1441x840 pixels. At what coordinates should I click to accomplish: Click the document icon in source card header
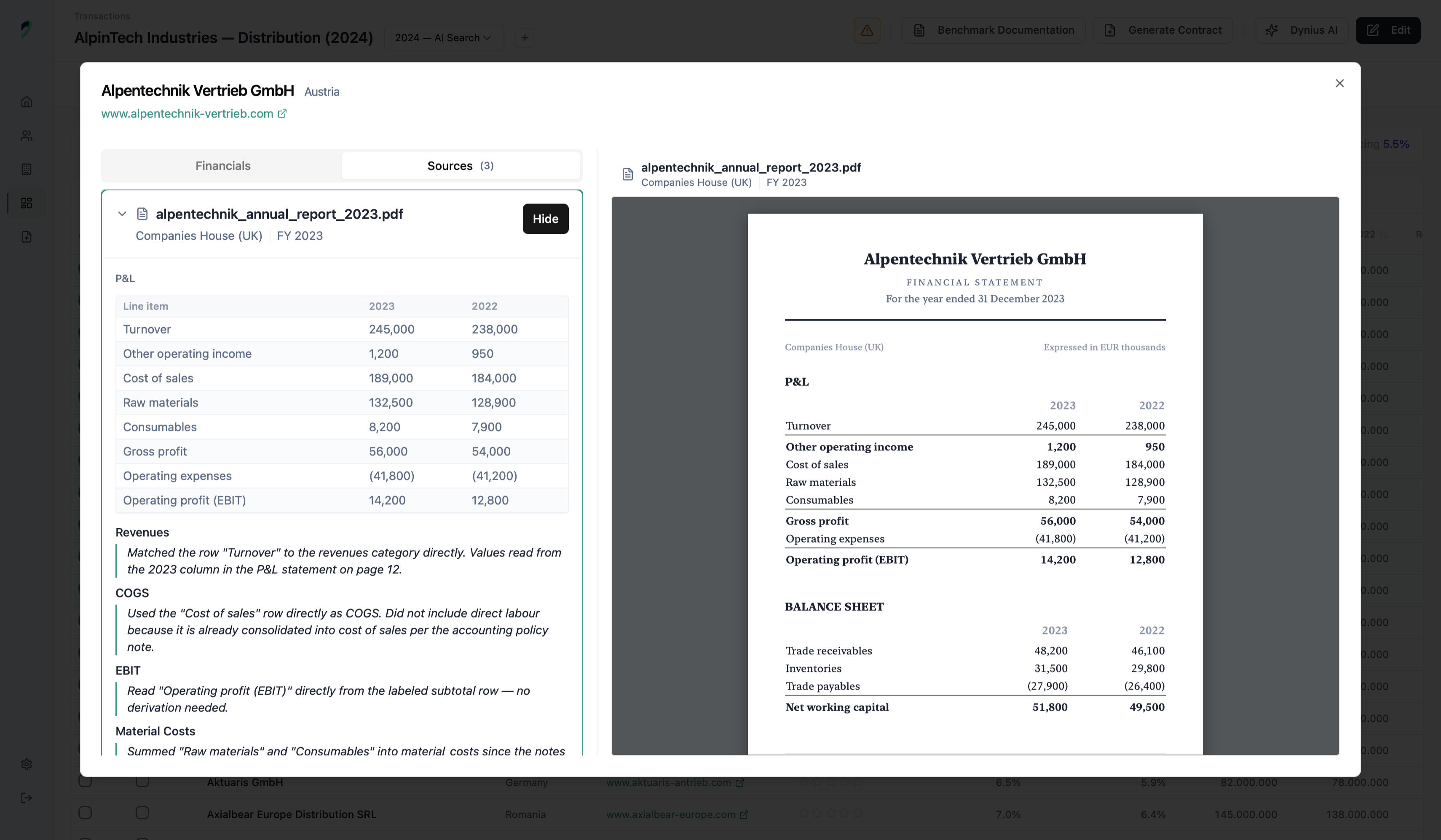tap(142, 214)
